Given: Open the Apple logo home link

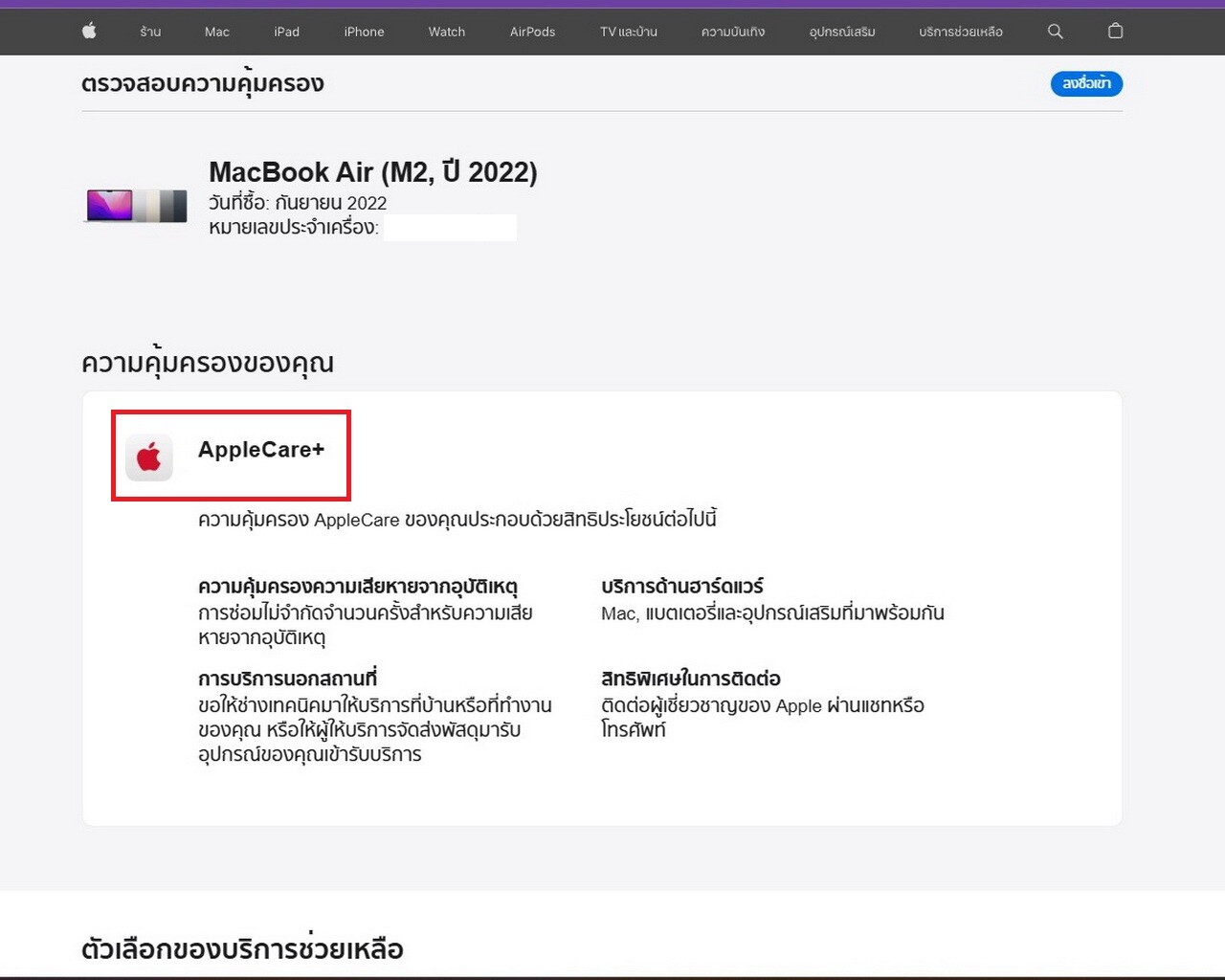Looking at the screenshot, I should 89,31.
